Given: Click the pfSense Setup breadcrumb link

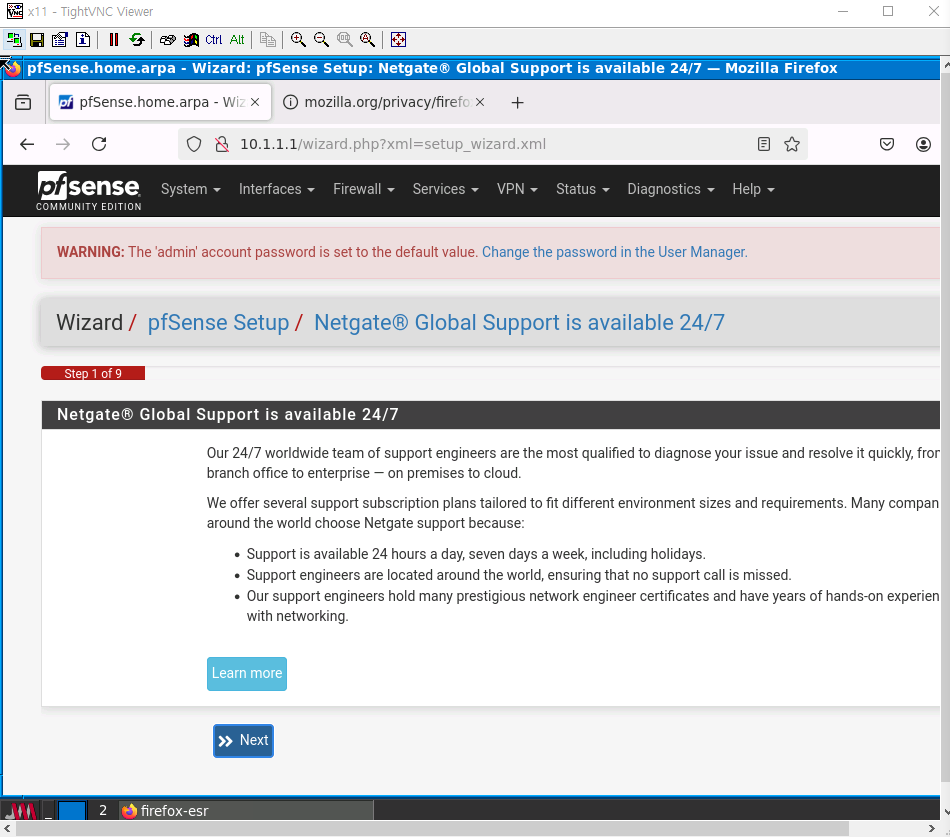Looking at the screenshot, I should tap(218, 322).
